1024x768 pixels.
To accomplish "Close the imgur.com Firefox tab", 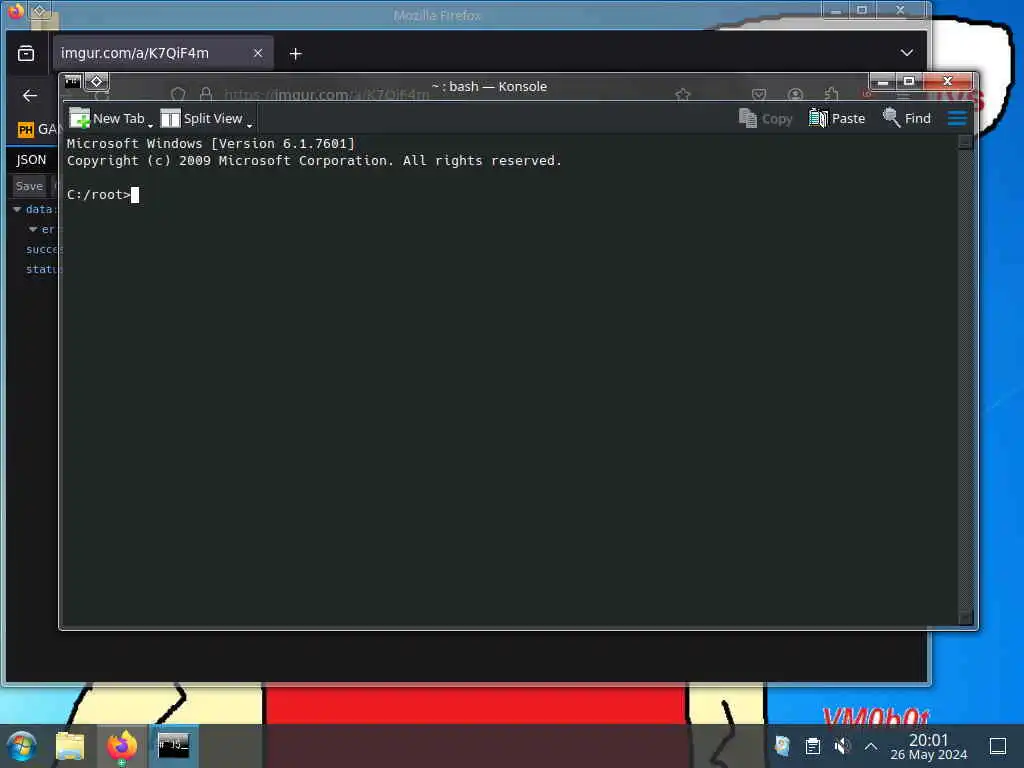I will tap(258, 54).
